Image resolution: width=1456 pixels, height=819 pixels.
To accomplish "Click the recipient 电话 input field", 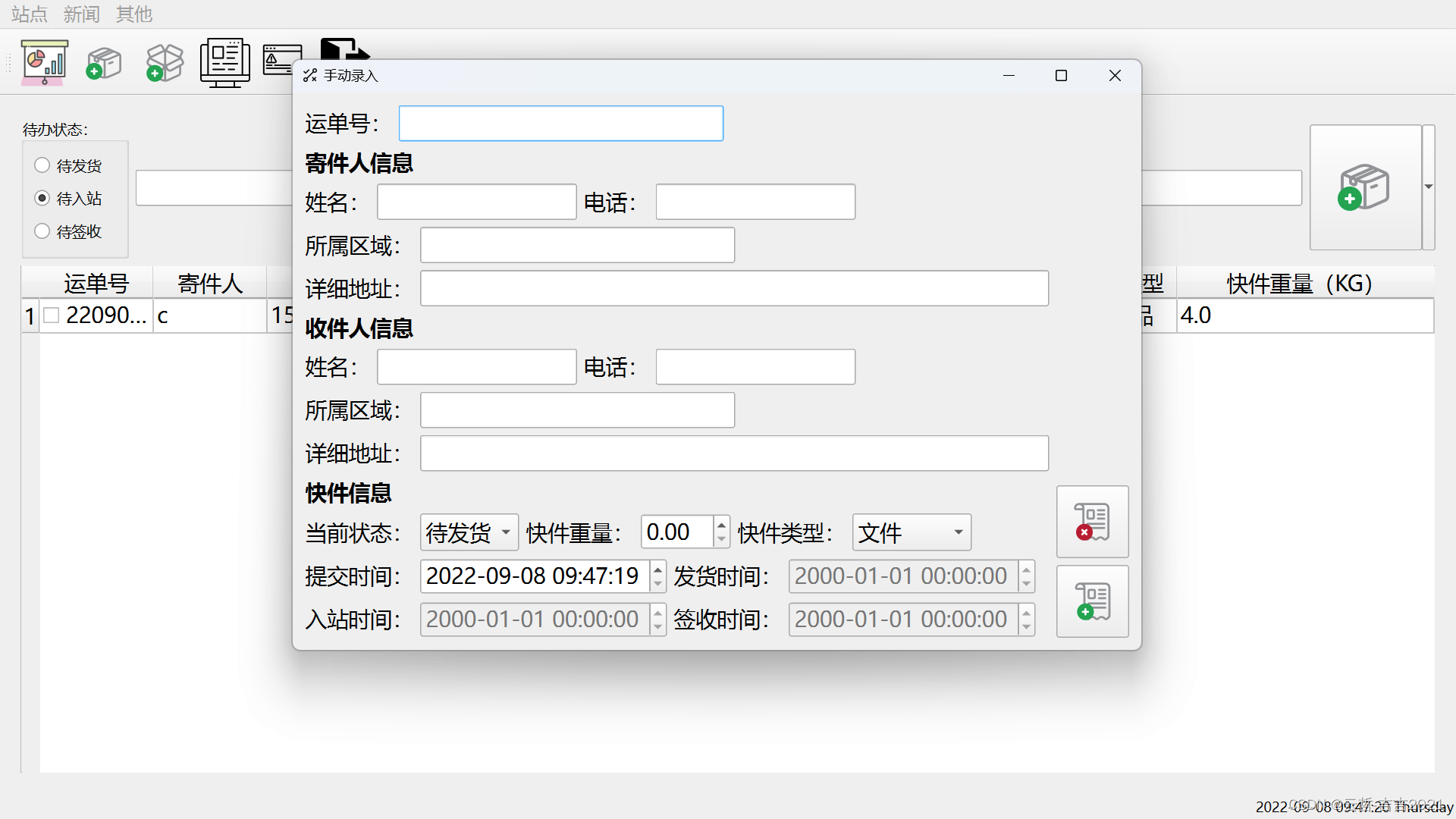I will coord(755,367).
